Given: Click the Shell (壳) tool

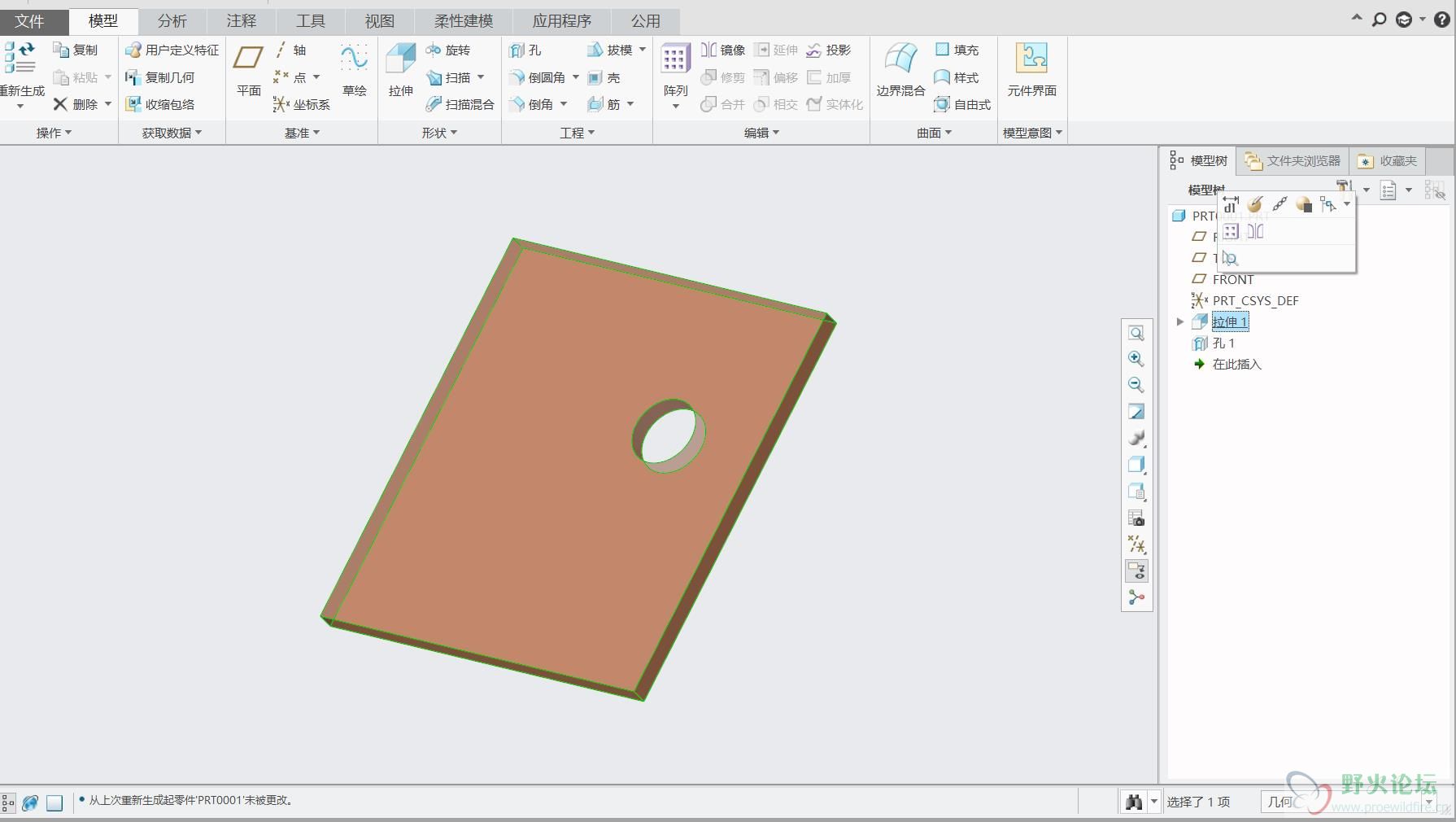Looking at the screenshot, I should click(604, 77).
